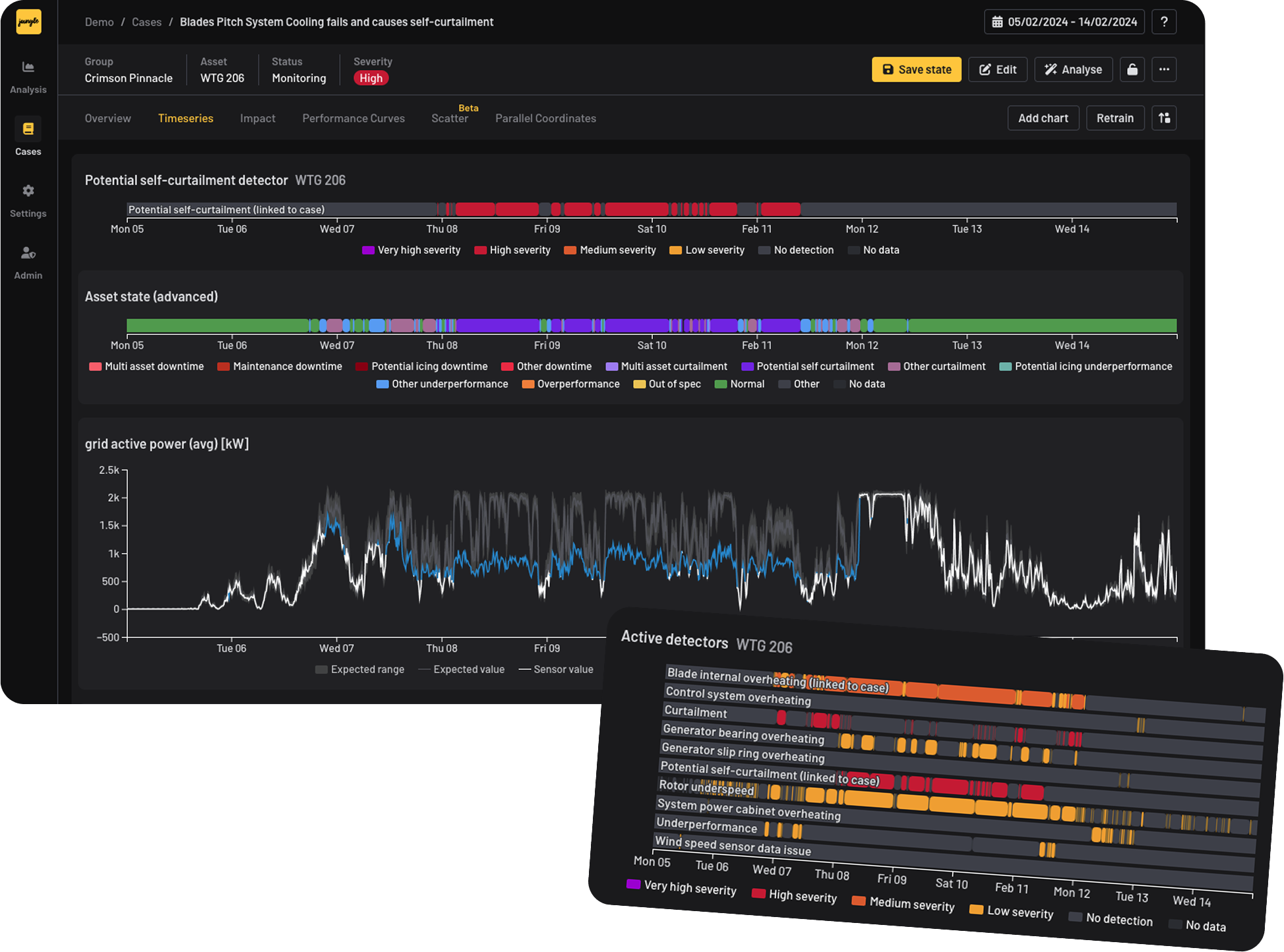Click the unlock padlock icon
1284x952 pixels.
pos(1132,69)
